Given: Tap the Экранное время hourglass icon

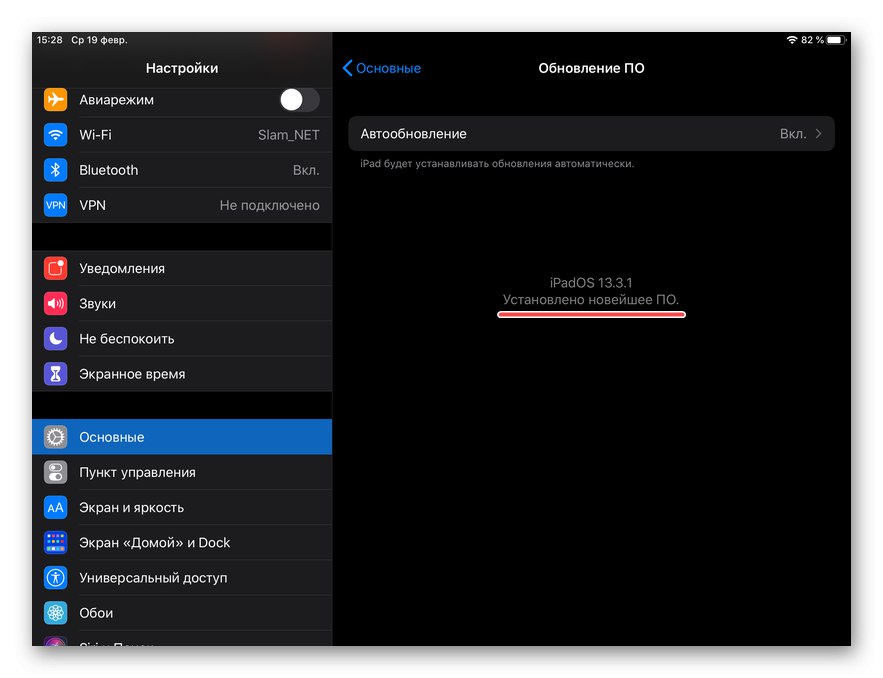Looking at the screenshot, I should (55, 374).
